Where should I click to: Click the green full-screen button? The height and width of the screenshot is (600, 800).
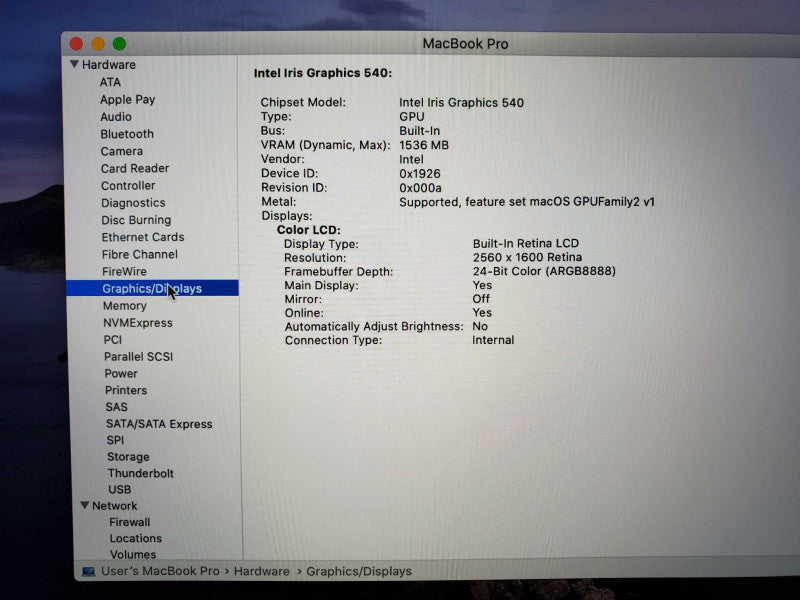click(x=119, y=44)
